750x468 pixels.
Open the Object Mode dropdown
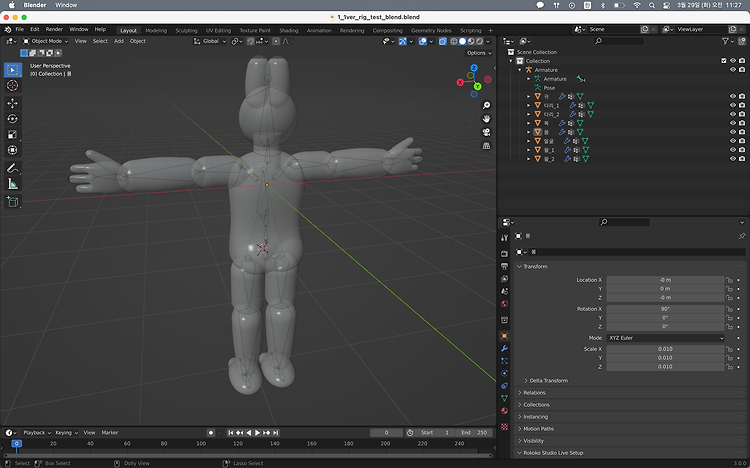point(45,41)
